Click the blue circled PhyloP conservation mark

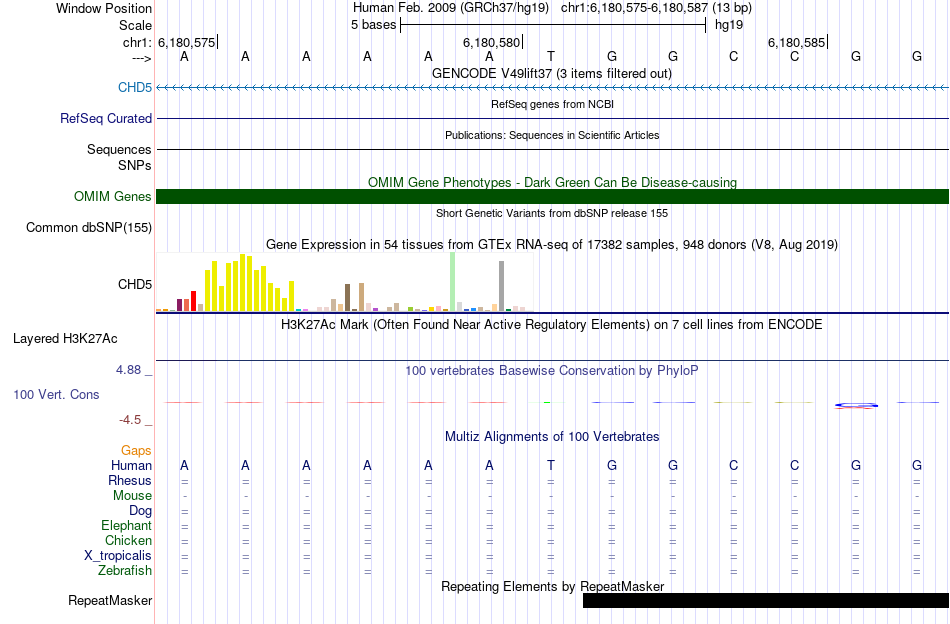tap(855, 405)
